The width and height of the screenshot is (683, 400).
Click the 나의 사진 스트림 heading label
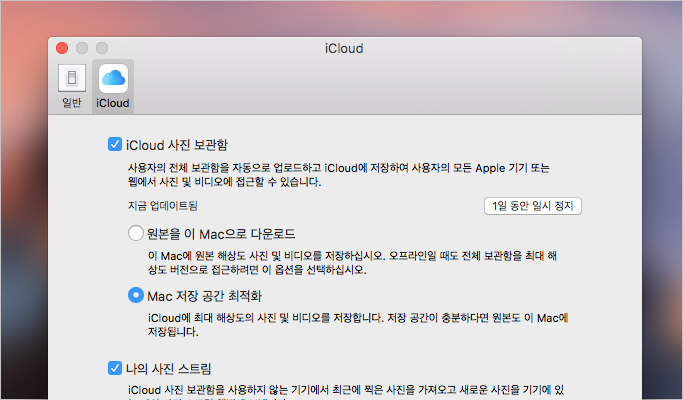[169, 369]
